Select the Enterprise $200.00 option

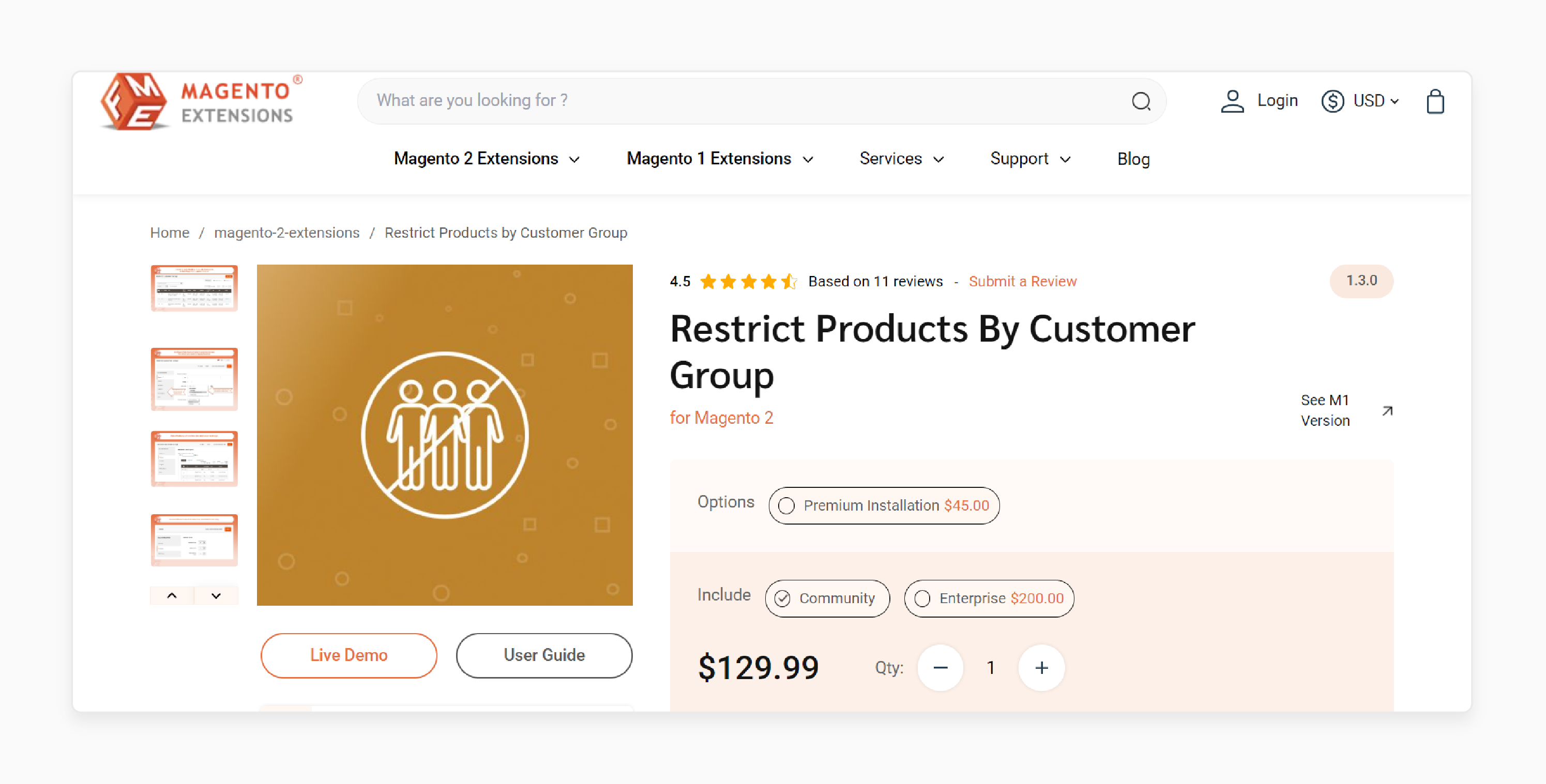[989, 598]
